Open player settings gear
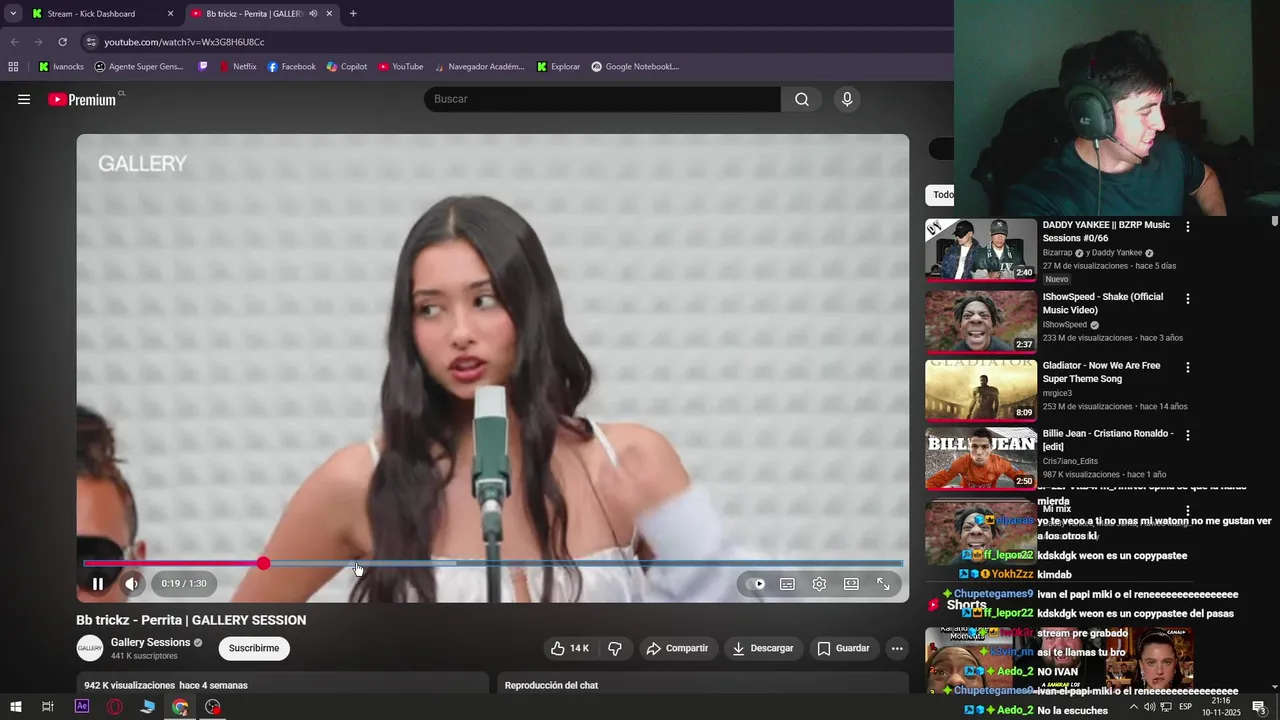This screenshot has width=1280, height=720. 819,584
